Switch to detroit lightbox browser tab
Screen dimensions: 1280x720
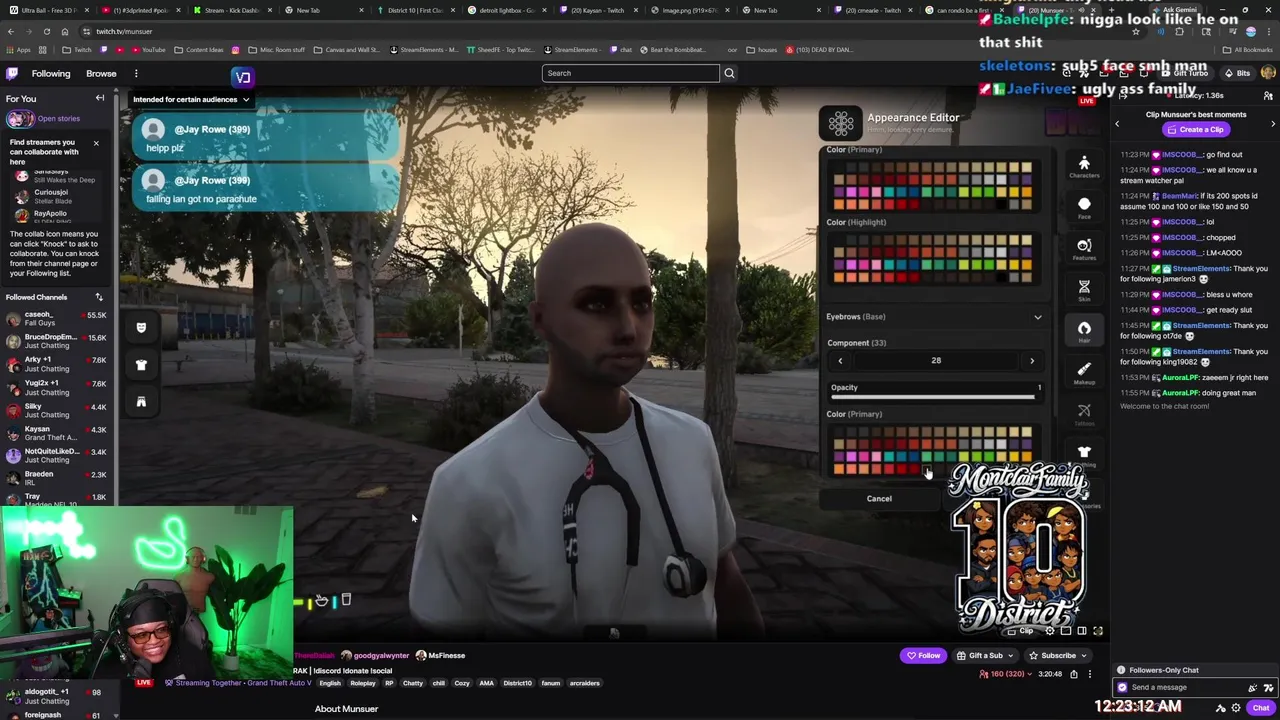[x=507, y=10]
